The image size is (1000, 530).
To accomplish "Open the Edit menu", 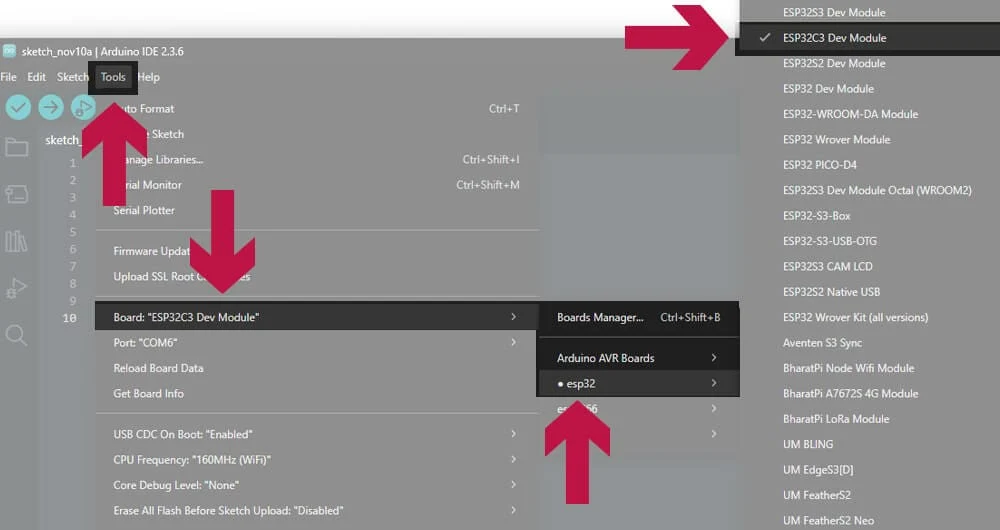I will point(36,77).
